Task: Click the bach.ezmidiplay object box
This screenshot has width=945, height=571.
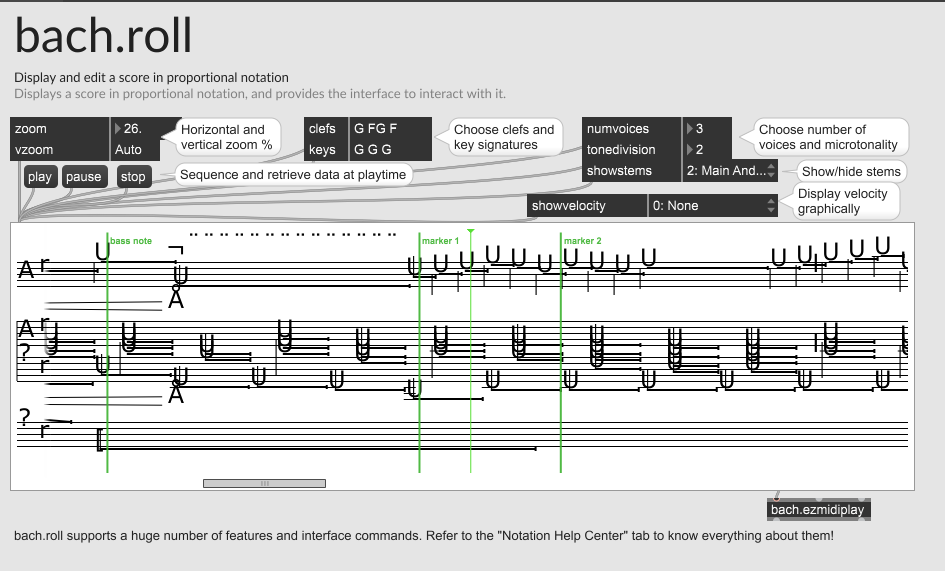Action: click(x=818, y=510)
